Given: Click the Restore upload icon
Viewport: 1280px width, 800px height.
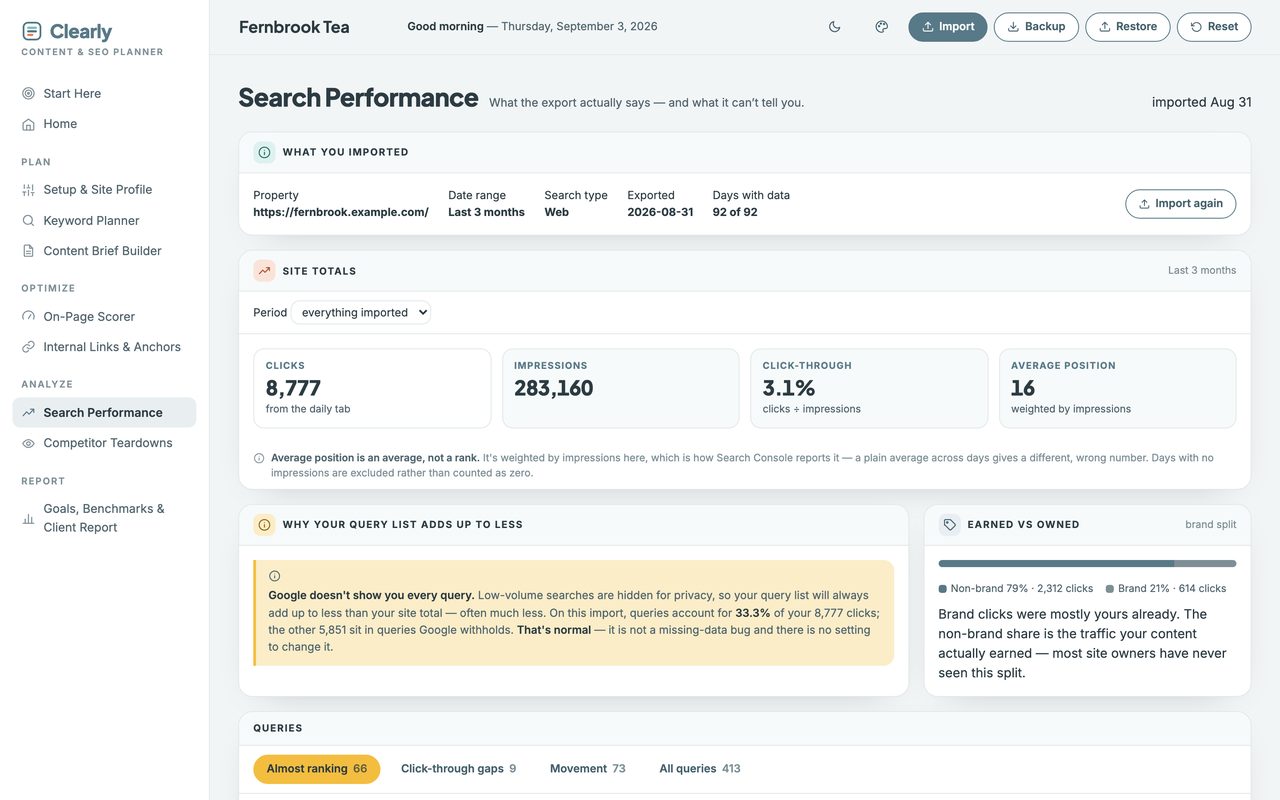Looking at the screenshot, I should point(1104,27).
